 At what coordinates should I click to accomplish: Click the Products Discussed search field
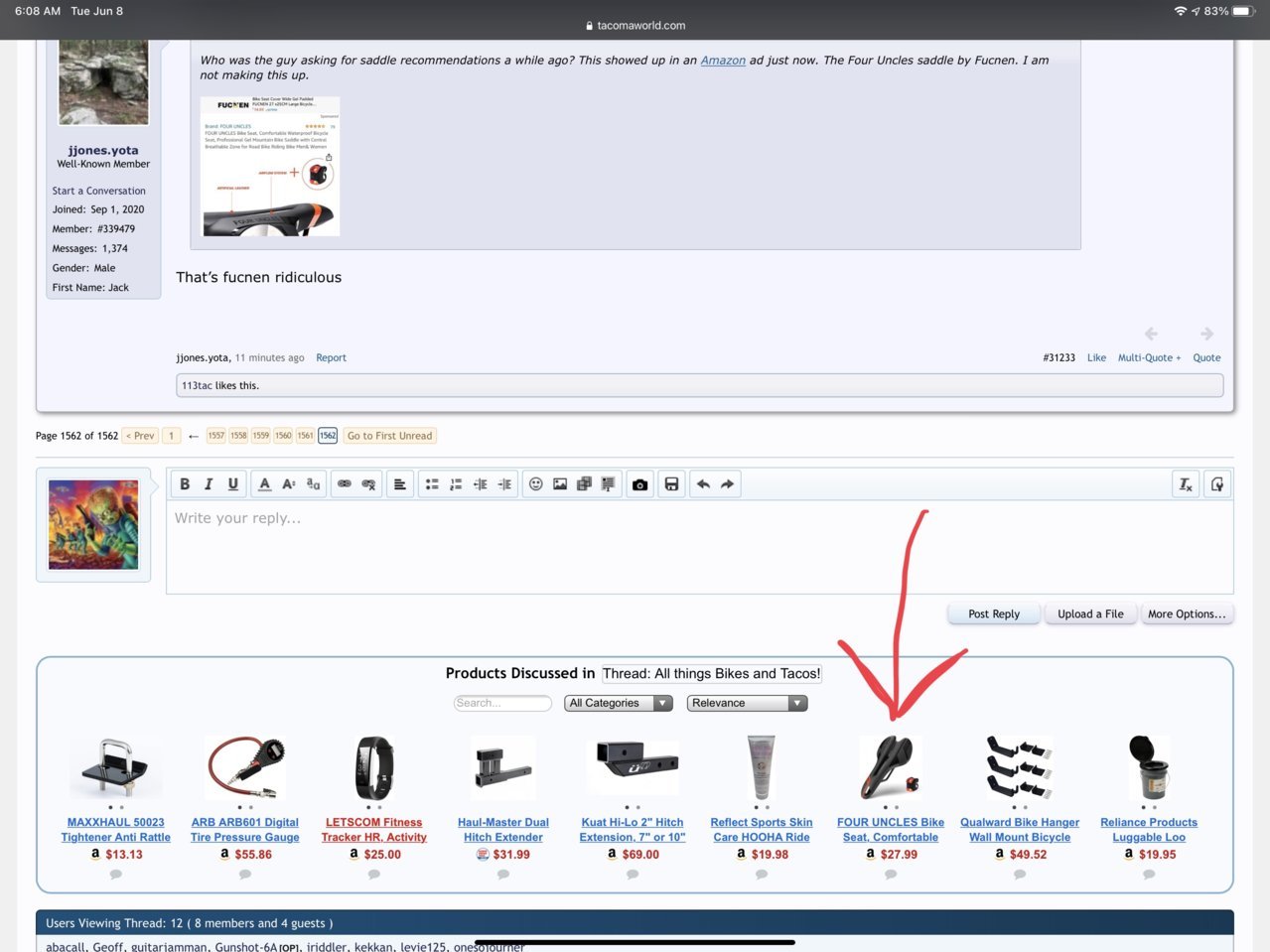(502, 703)
